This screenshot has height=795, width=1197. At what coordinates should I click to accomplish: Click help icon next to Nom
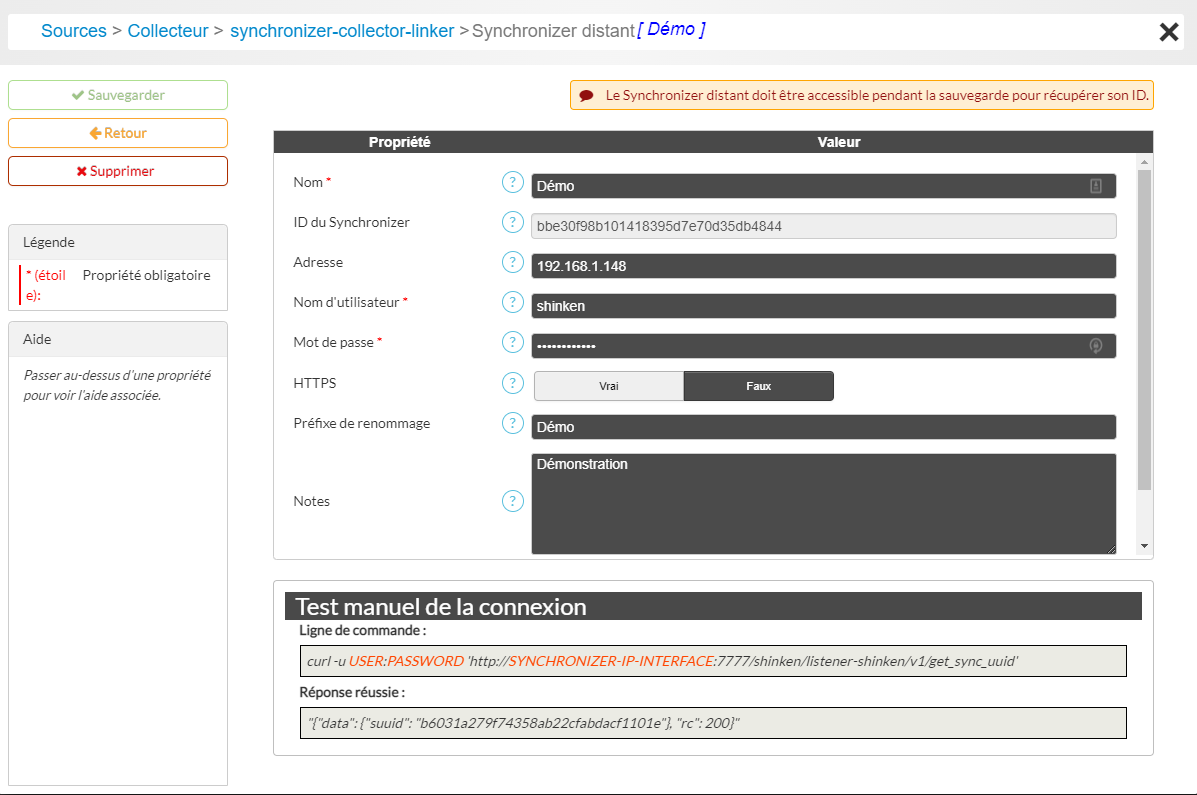[x=512, y=182]
